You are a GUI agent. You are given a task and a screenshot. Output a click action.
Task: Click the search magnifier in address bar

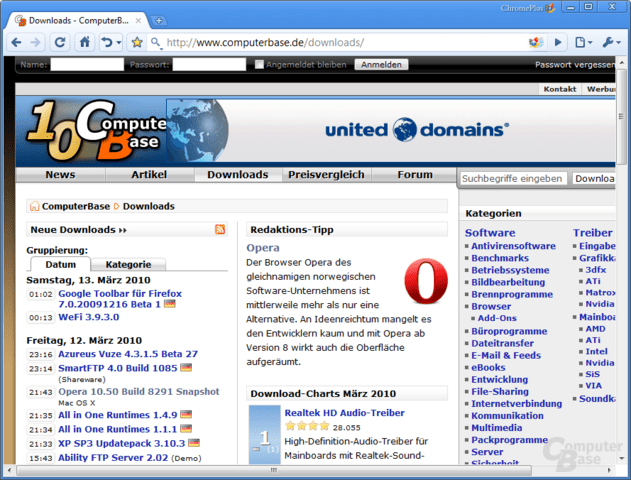[x=156, y=42]
